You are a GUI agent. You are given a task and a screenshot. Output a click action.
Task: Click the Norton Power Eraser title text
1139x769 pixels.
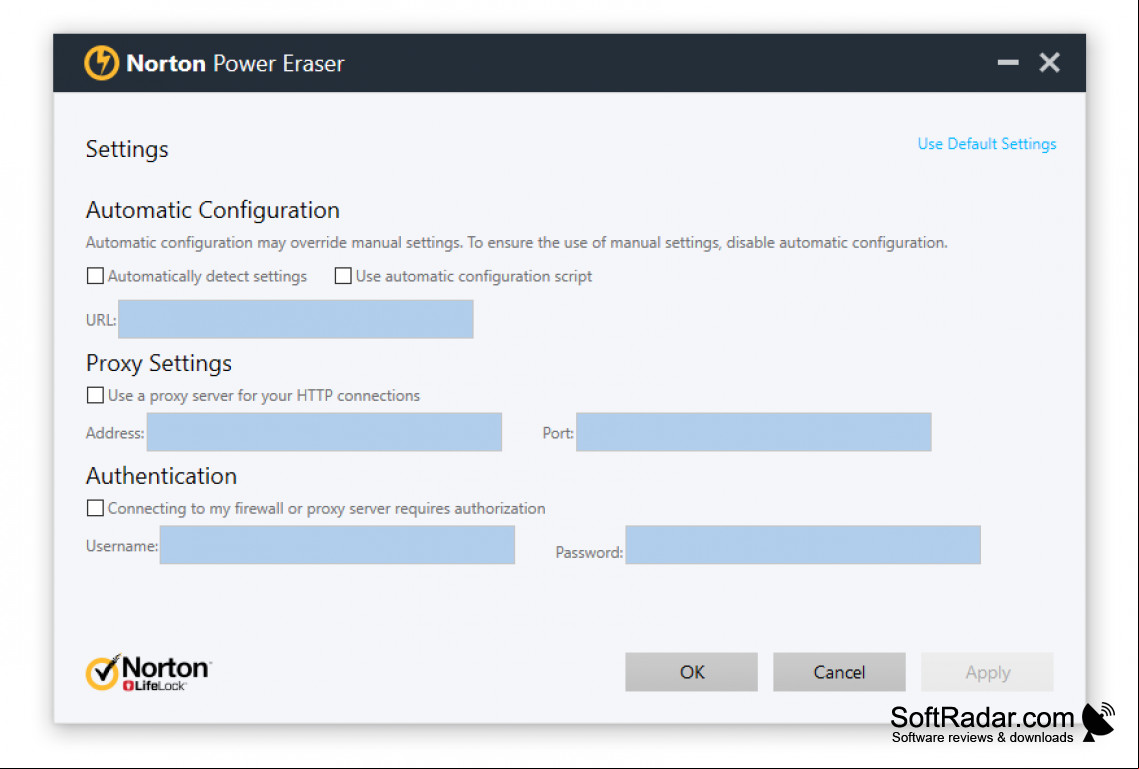click(235, 63)
